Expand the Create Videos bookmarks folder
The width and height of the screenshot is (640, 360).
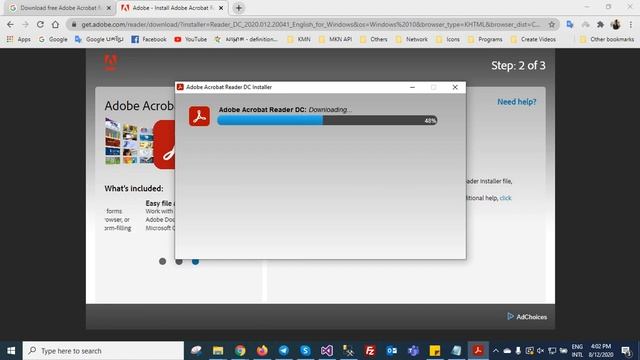pyautogui.click(x=533, y=39)
